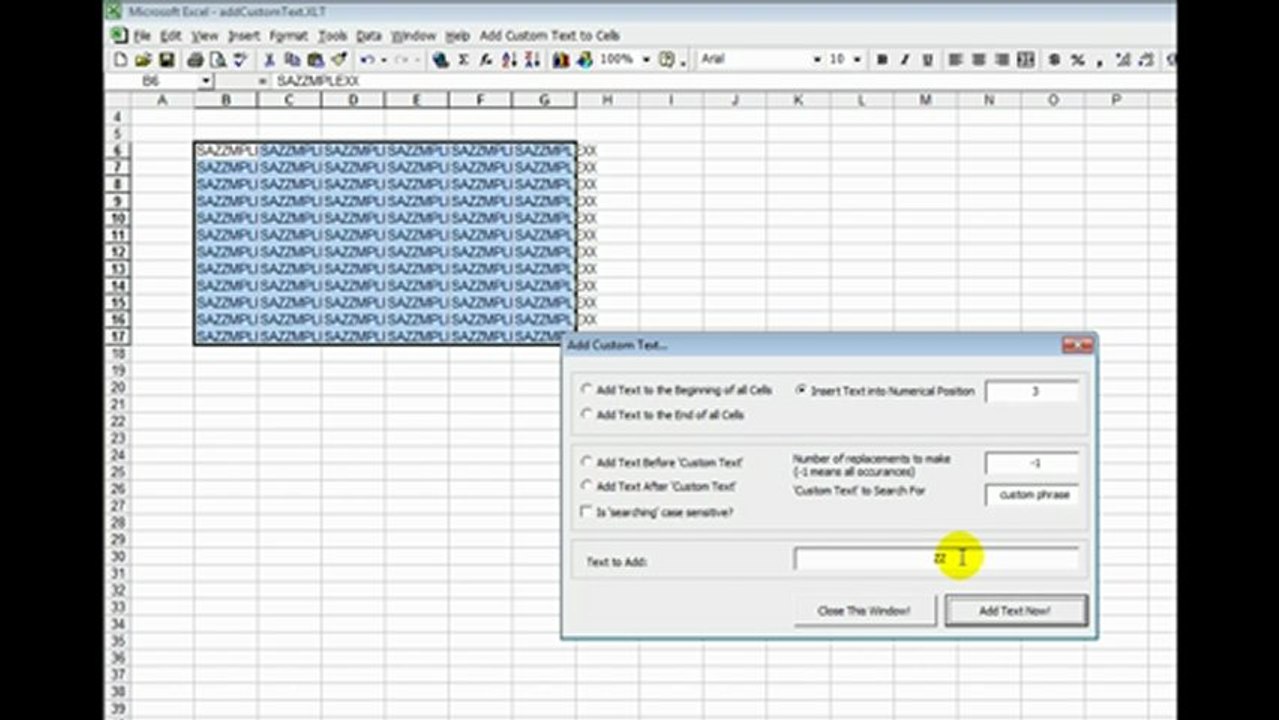Click the Cut scissors icon
Viewport: 1279px width, 720px height.
pos(269,60)
